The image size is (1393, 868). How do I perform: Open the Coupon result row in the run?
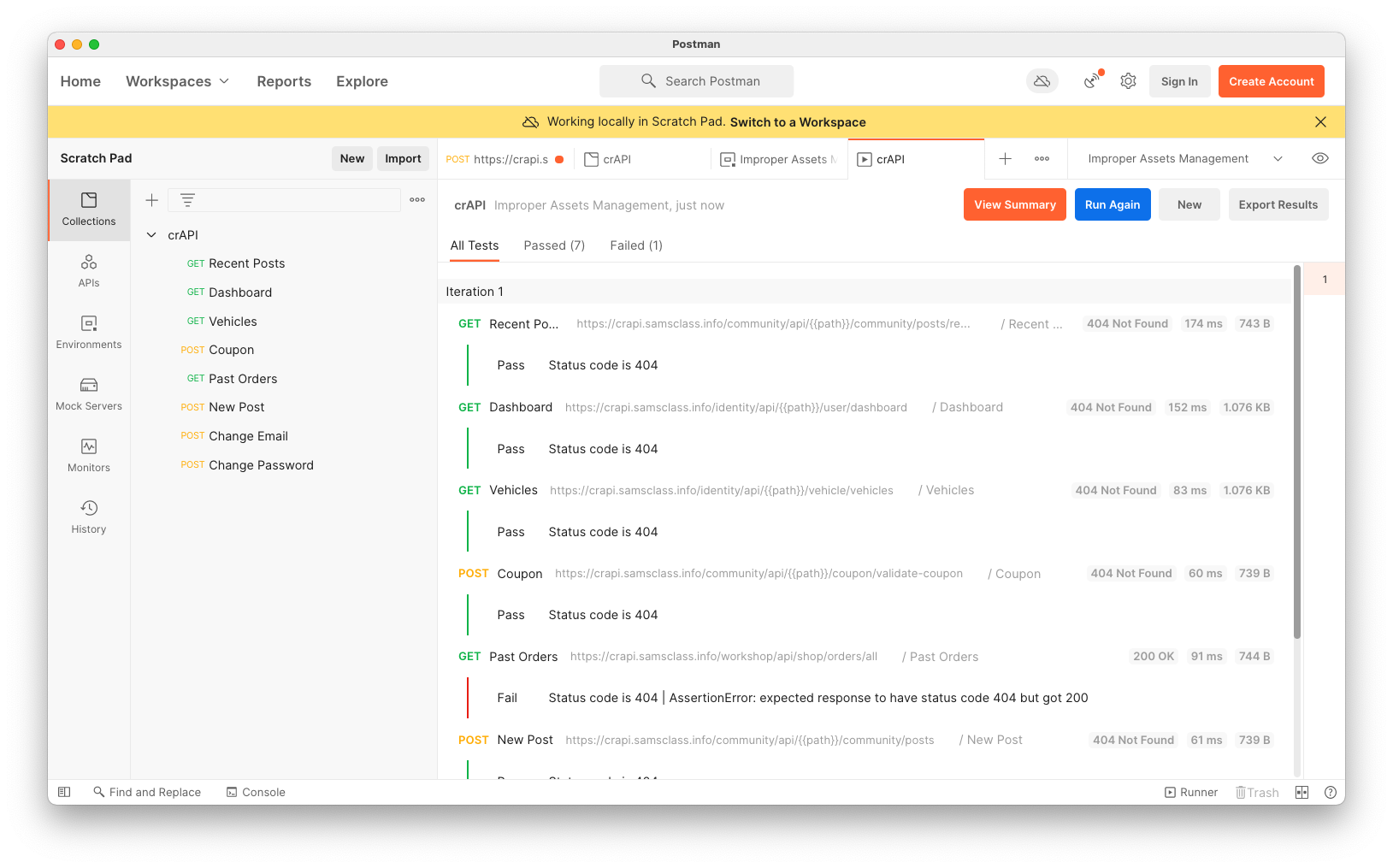point(865,574)
